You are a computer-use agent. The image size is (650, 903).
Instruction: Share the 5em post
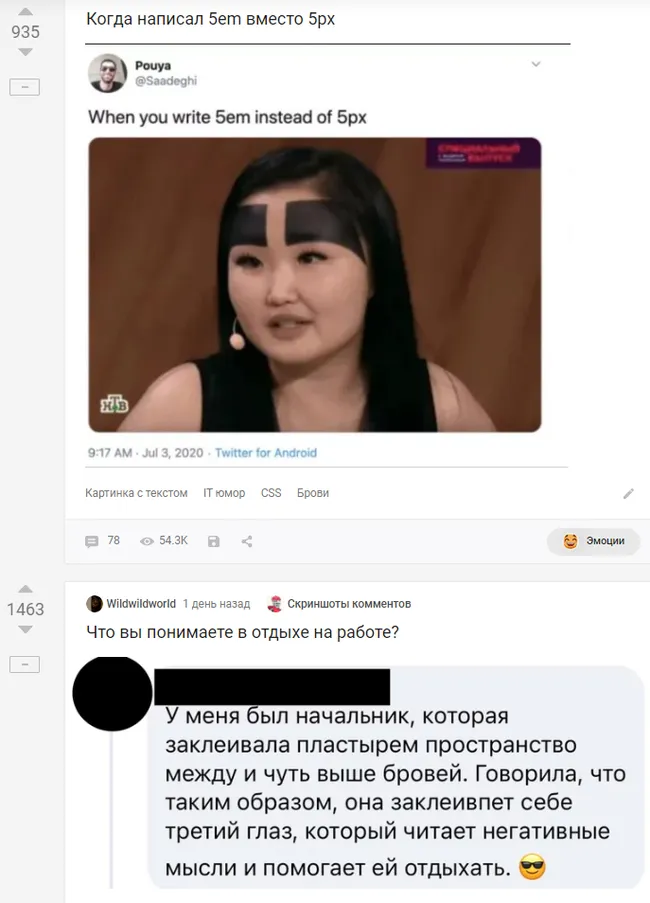coord(247,541)
